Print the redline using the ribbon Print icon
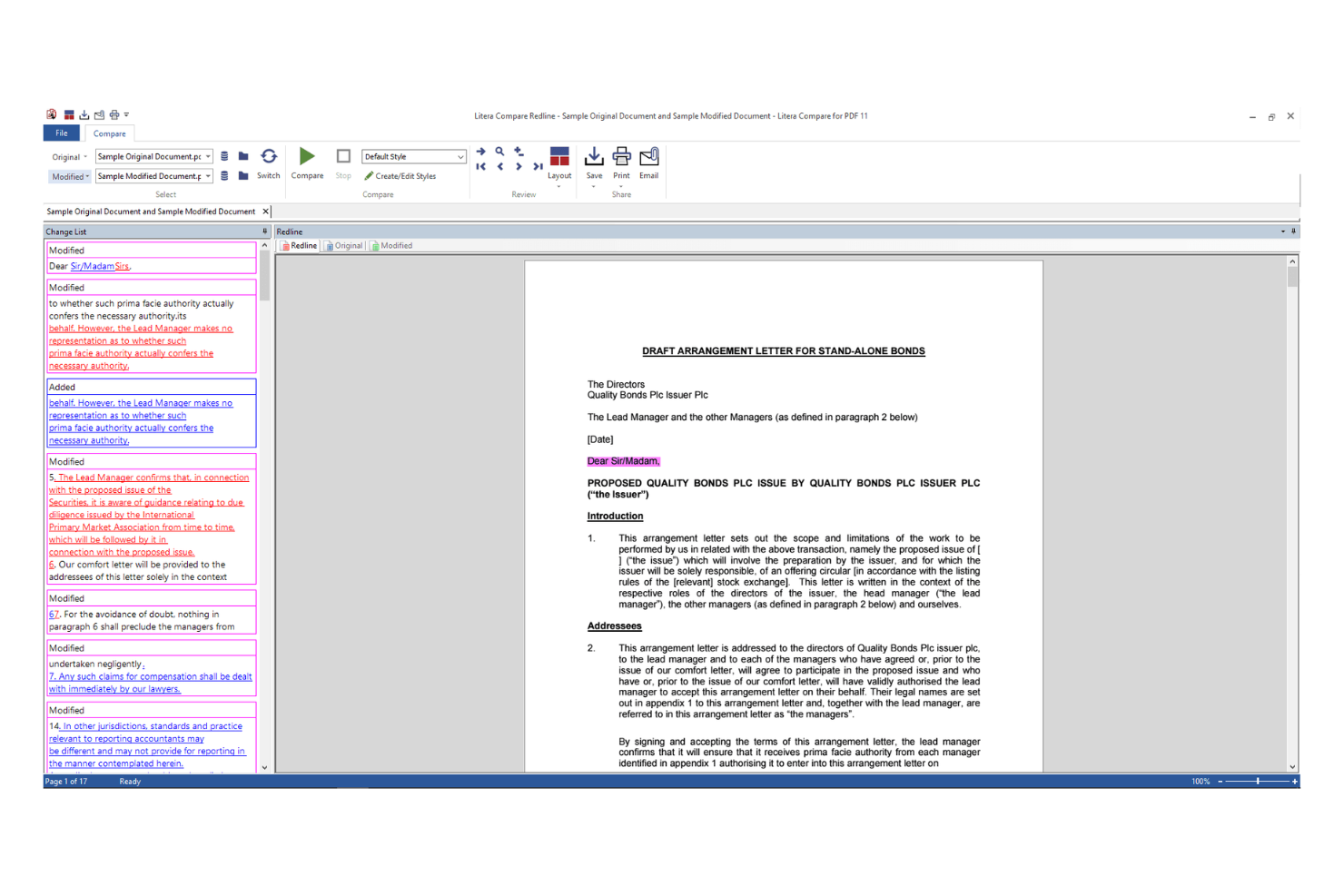Viewport: 1344px width, 896px height. (621, 157)
